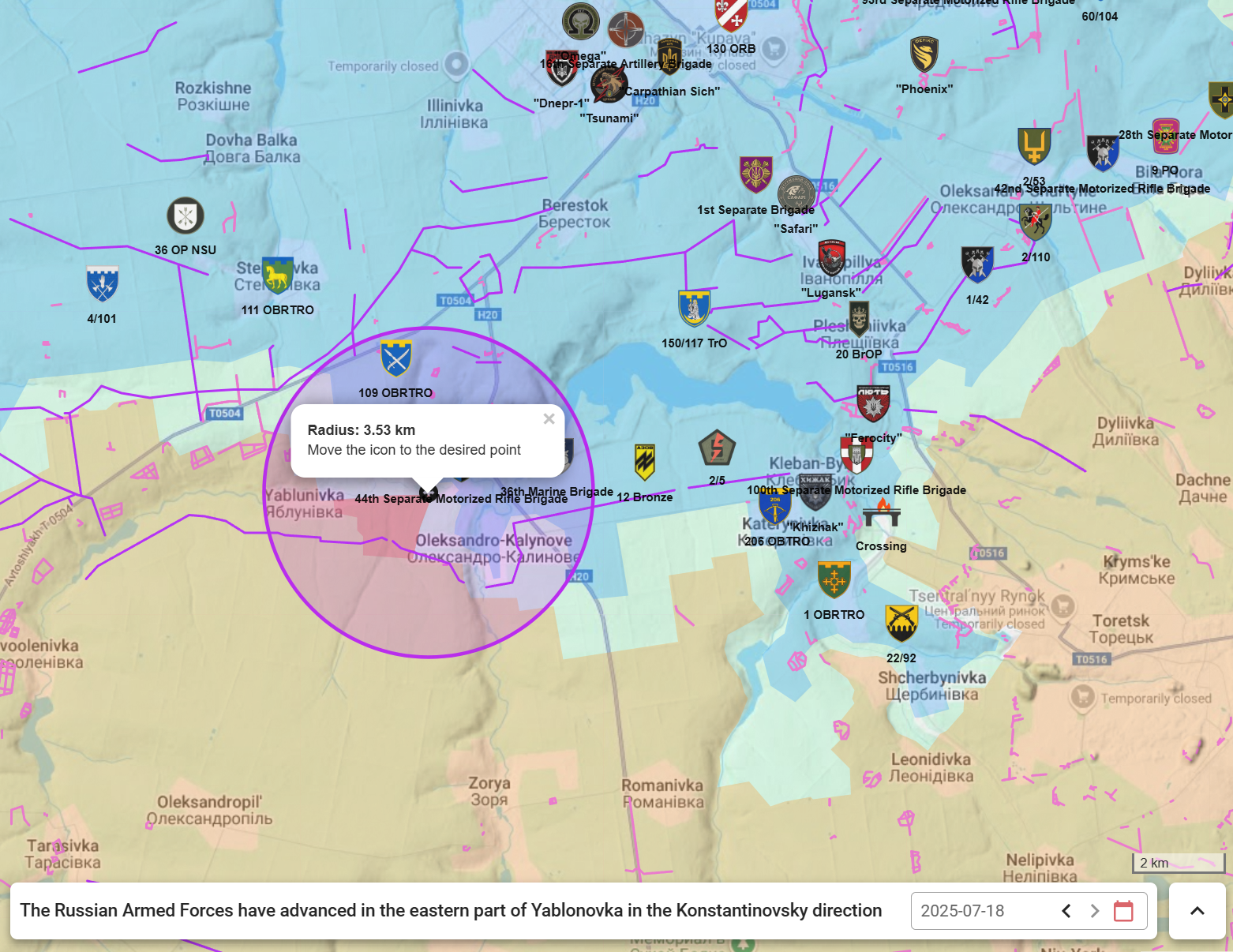
Task: Open the calendar date picker
Action: pos(1123,911)
